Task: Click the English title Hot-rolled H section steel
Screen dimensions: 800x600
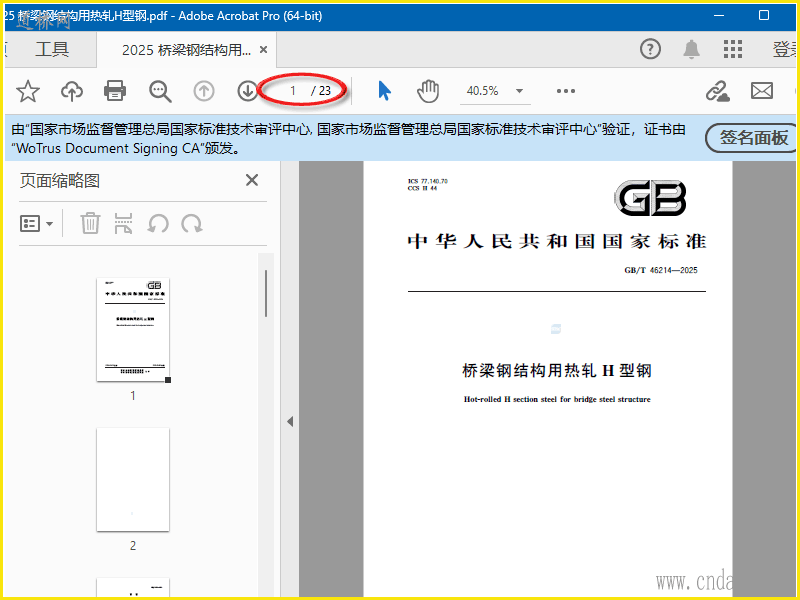Action: click(x=557, y=399)
